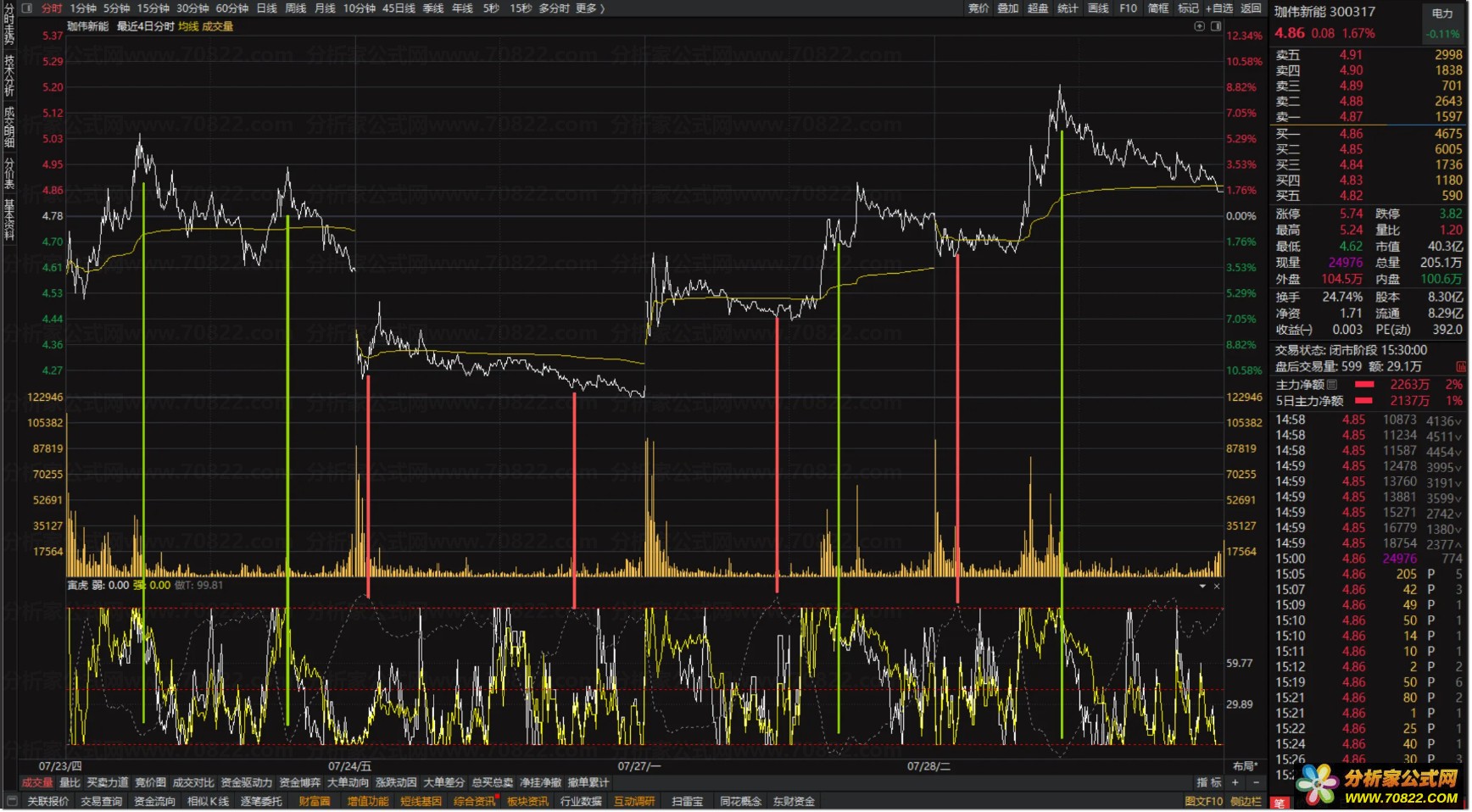
Task: Open 资金流向 in bottom toolbar
Action: 154,801
